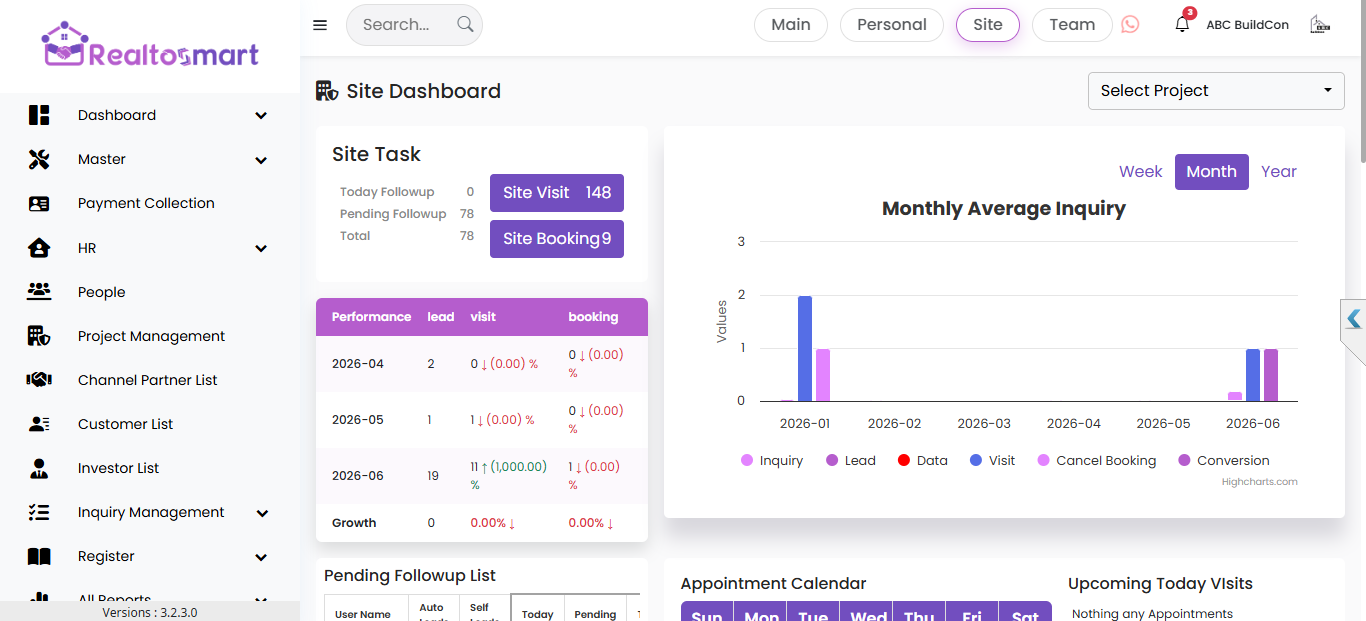Image resolution: width=1366 pixels, height=621 pixels.
Task: Click the Payment Collection card icon
Action: [x=39, y=203]
